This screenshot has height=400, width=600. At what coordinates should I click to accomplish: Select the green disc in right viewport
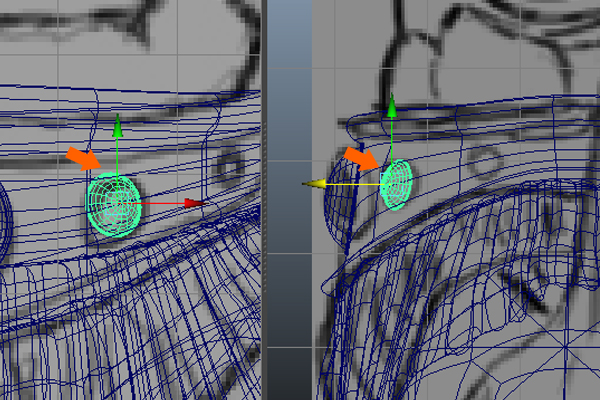[x=396, y=184]
